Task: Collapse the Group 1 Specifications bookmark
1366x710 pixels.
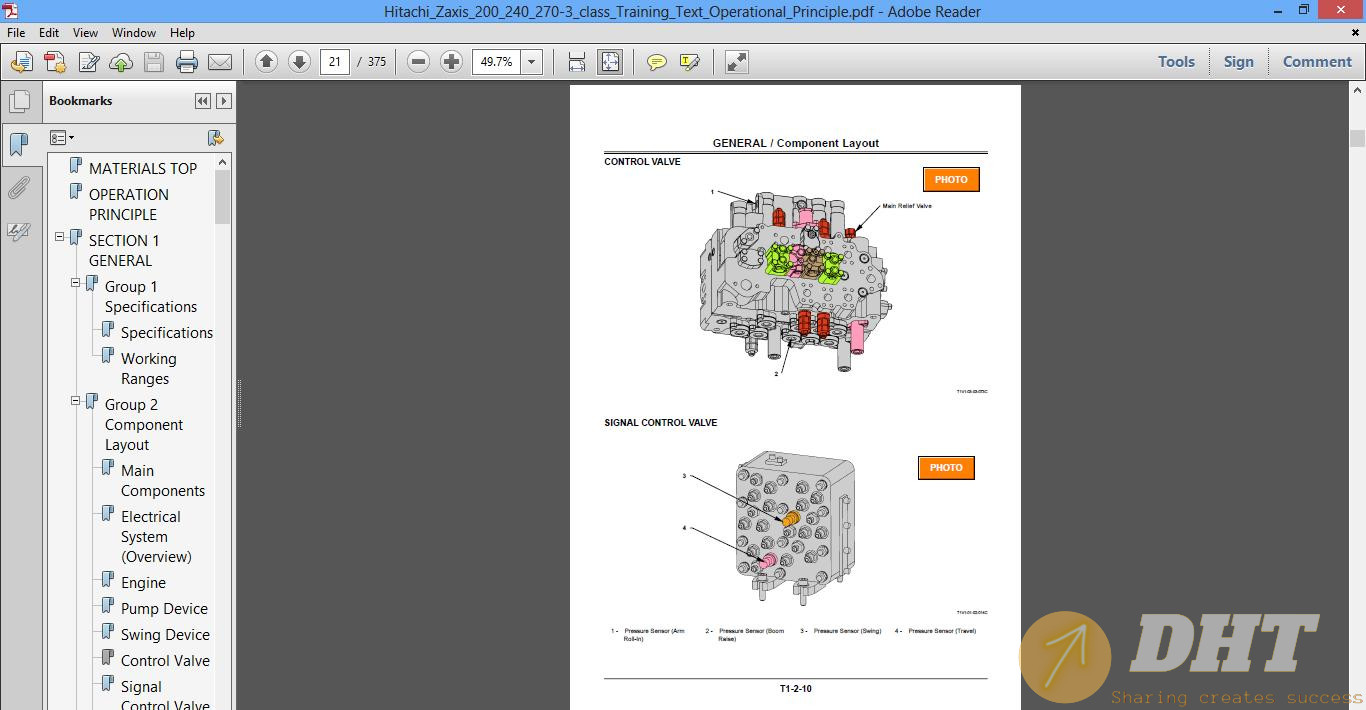Action: (x=76, y=283)
